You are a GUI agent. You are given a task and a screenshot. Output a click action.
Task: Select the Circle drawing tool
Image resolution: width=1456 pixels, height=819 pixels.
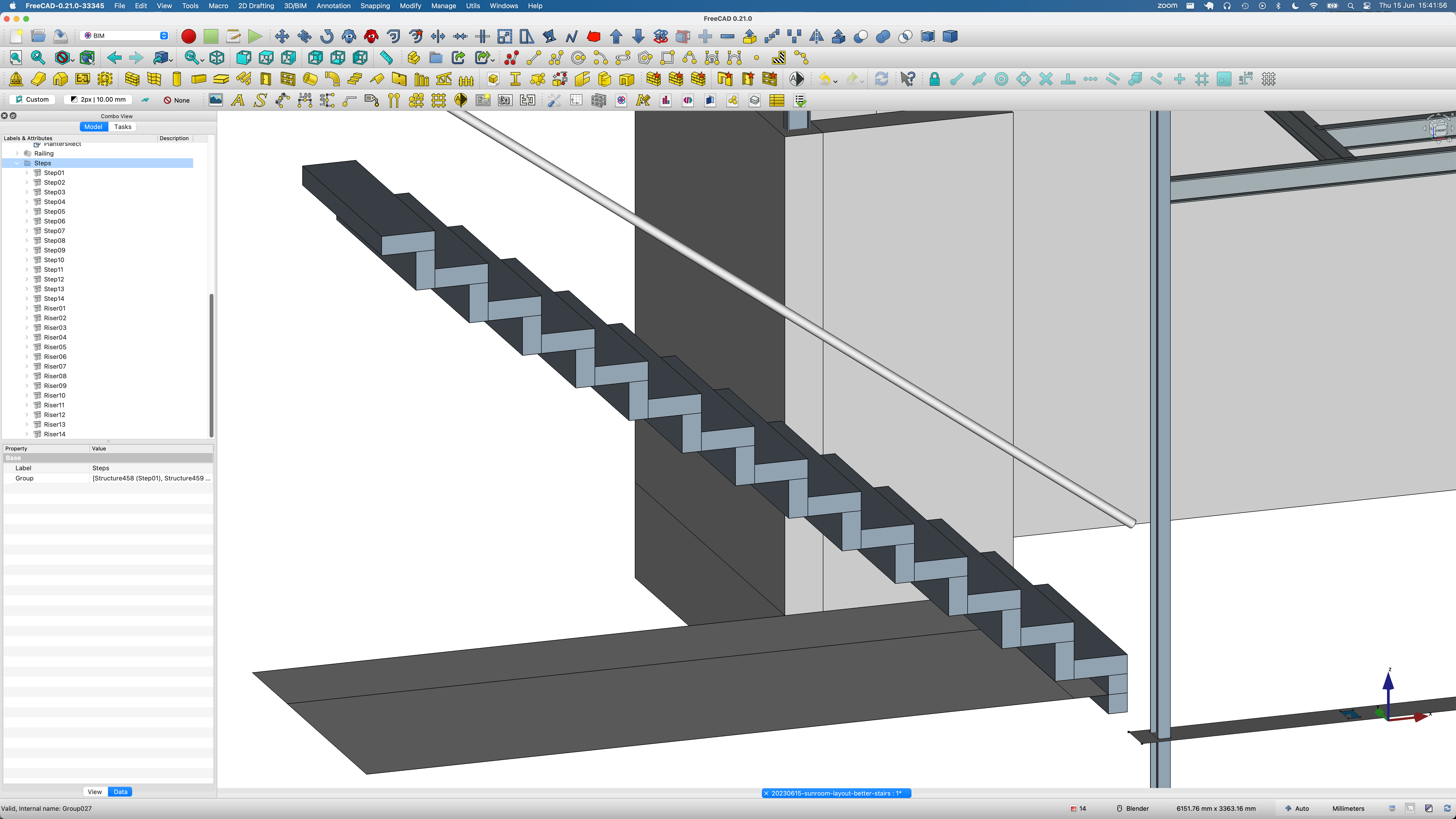click(x=578, y=58)
